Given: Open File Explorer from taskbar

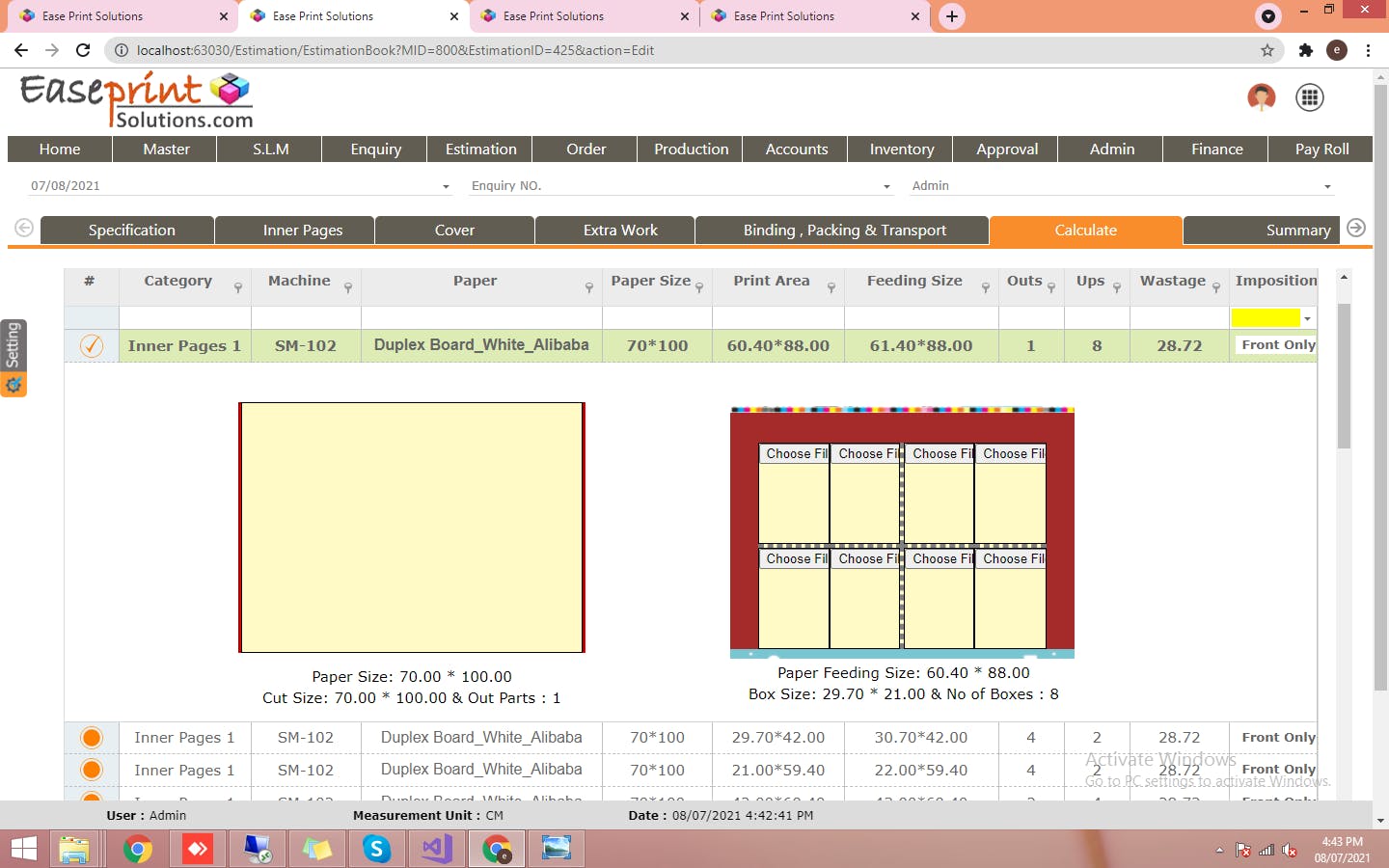Looking at the screenshot, I should pyautogui.click(x=74, y=849).
